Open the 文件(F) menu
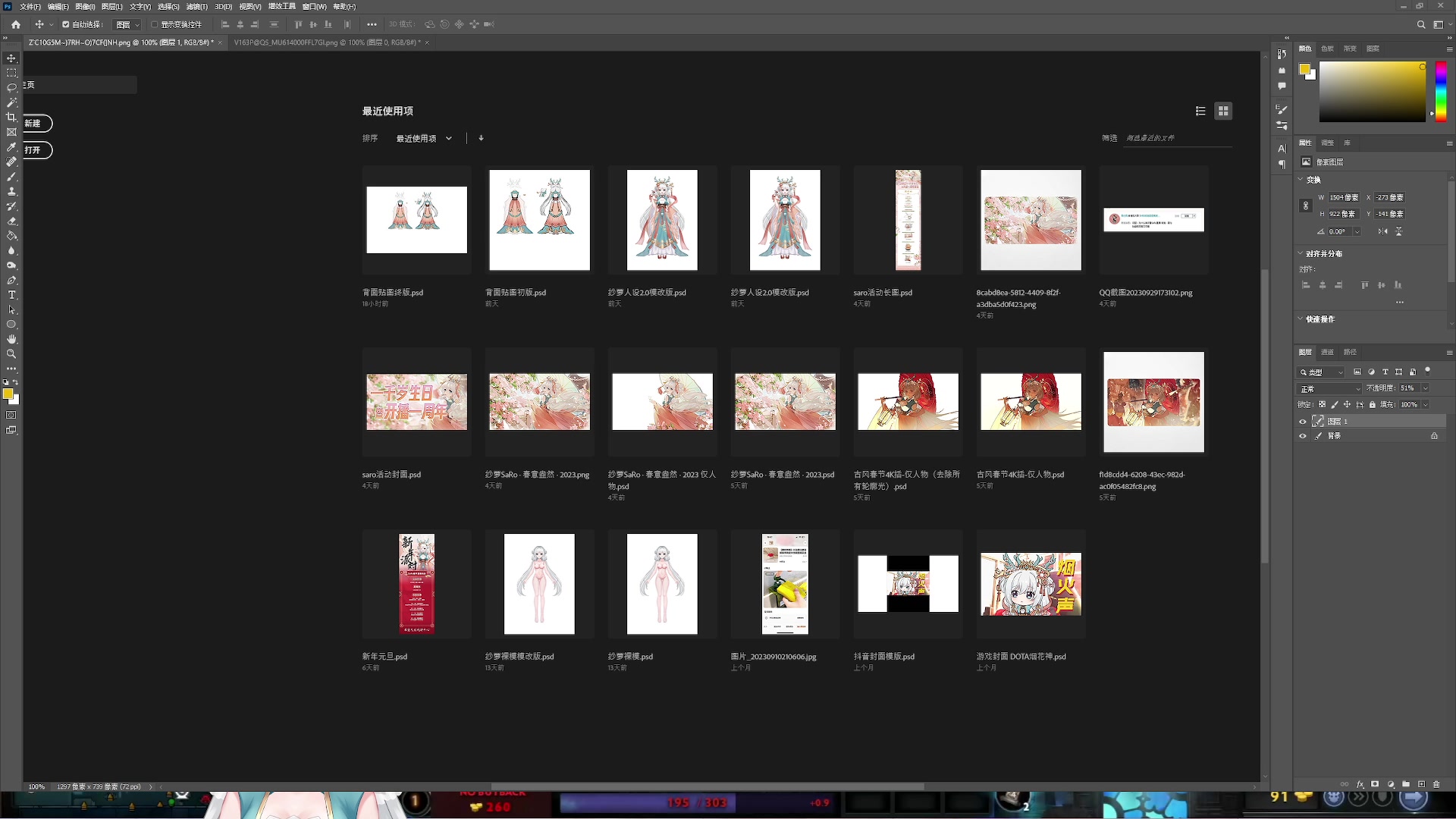Screen dimensions: 1456x819 (x=30, y=6)
